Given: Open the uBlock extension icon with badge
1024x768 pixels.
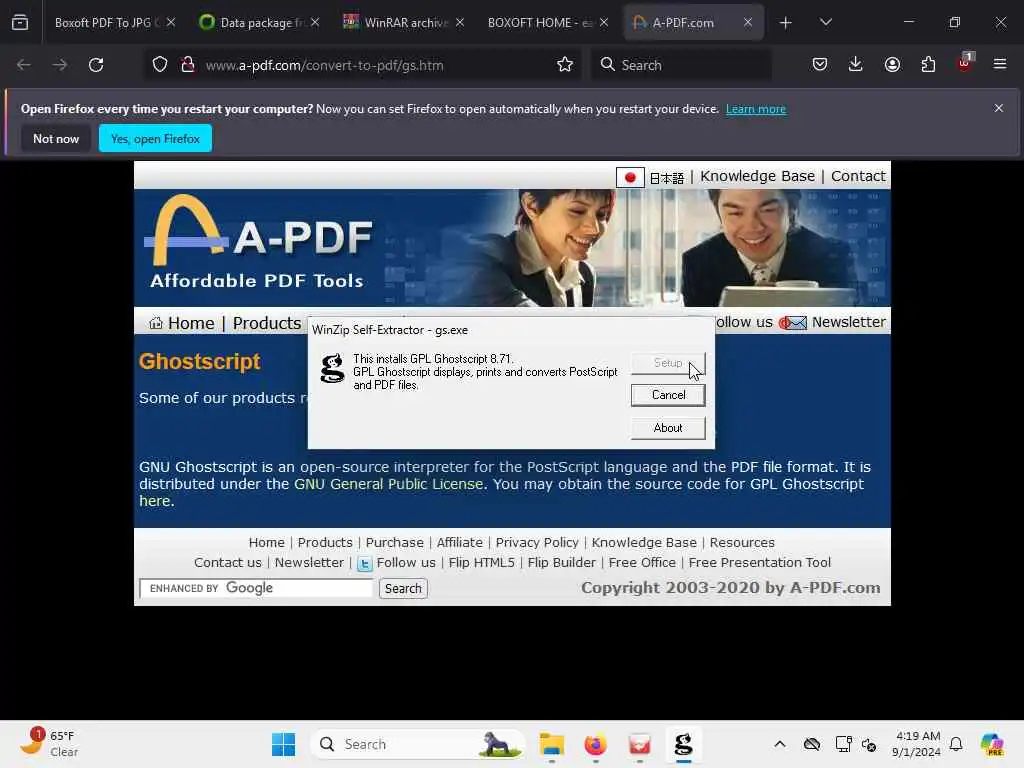Looking at the screenshot, I should [965, 63].
